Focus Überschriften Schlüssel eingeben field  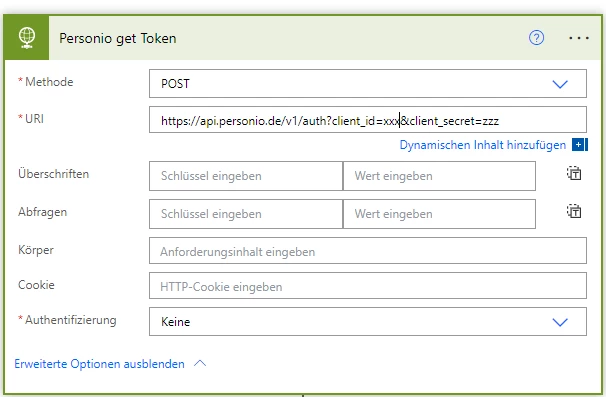[246, 176]
